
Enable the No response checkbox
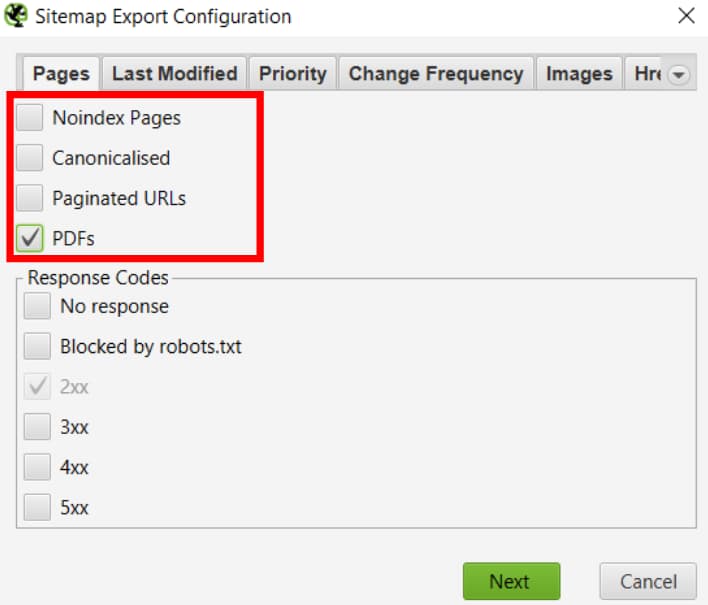pos(37,306)
